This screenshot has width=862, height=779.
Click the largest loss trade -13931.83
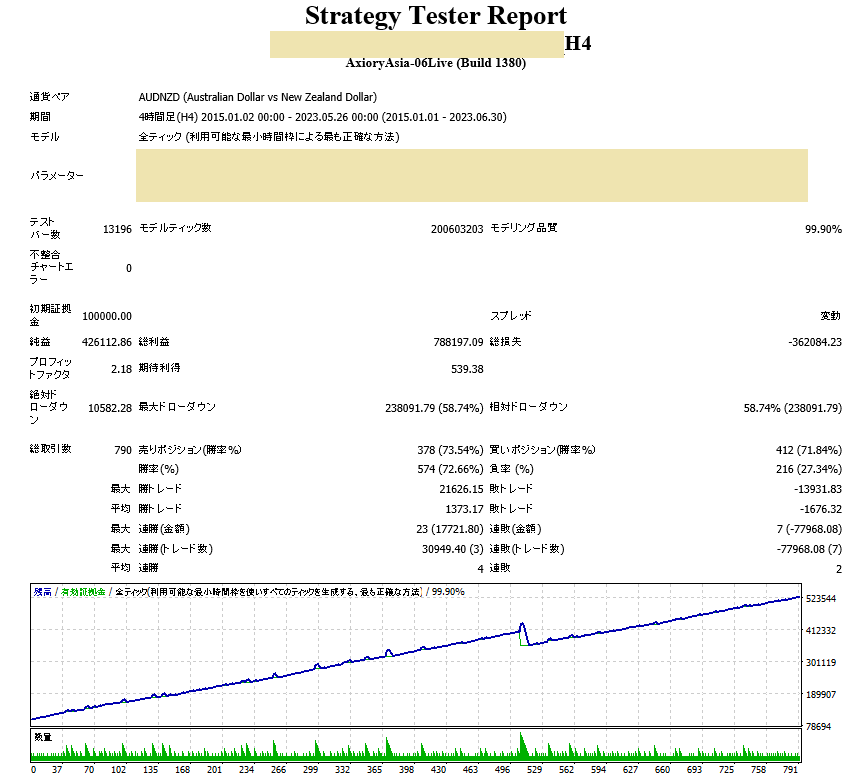click(817, 489)
